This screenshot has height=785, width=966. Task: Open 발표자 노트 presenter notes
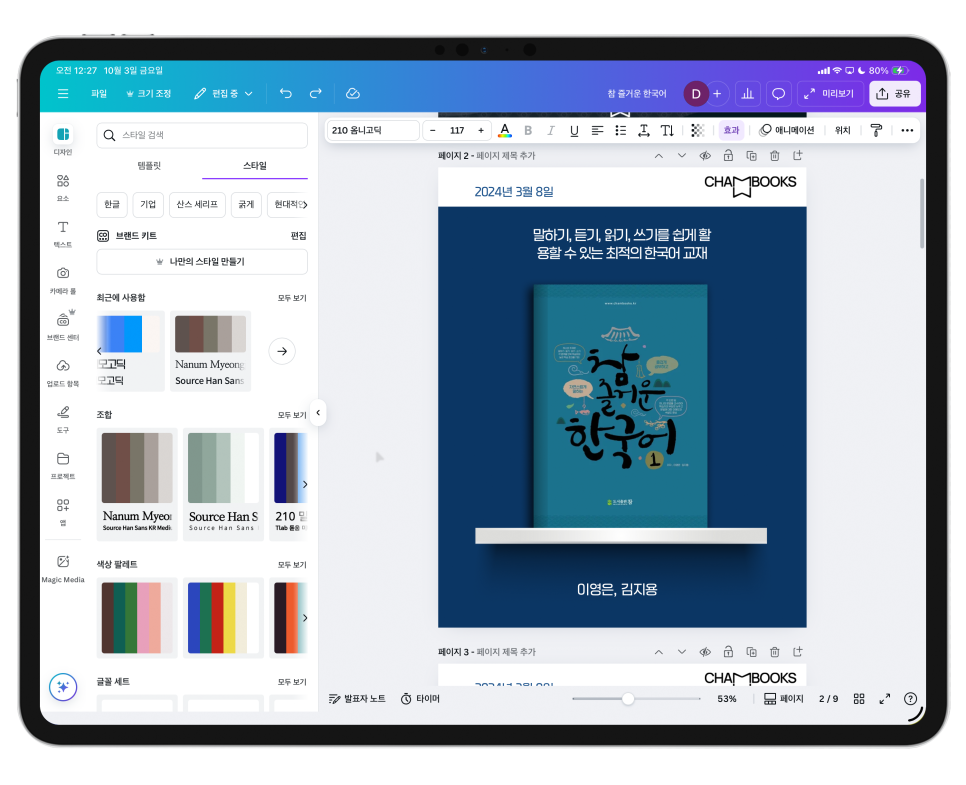[x=357, y=699]
